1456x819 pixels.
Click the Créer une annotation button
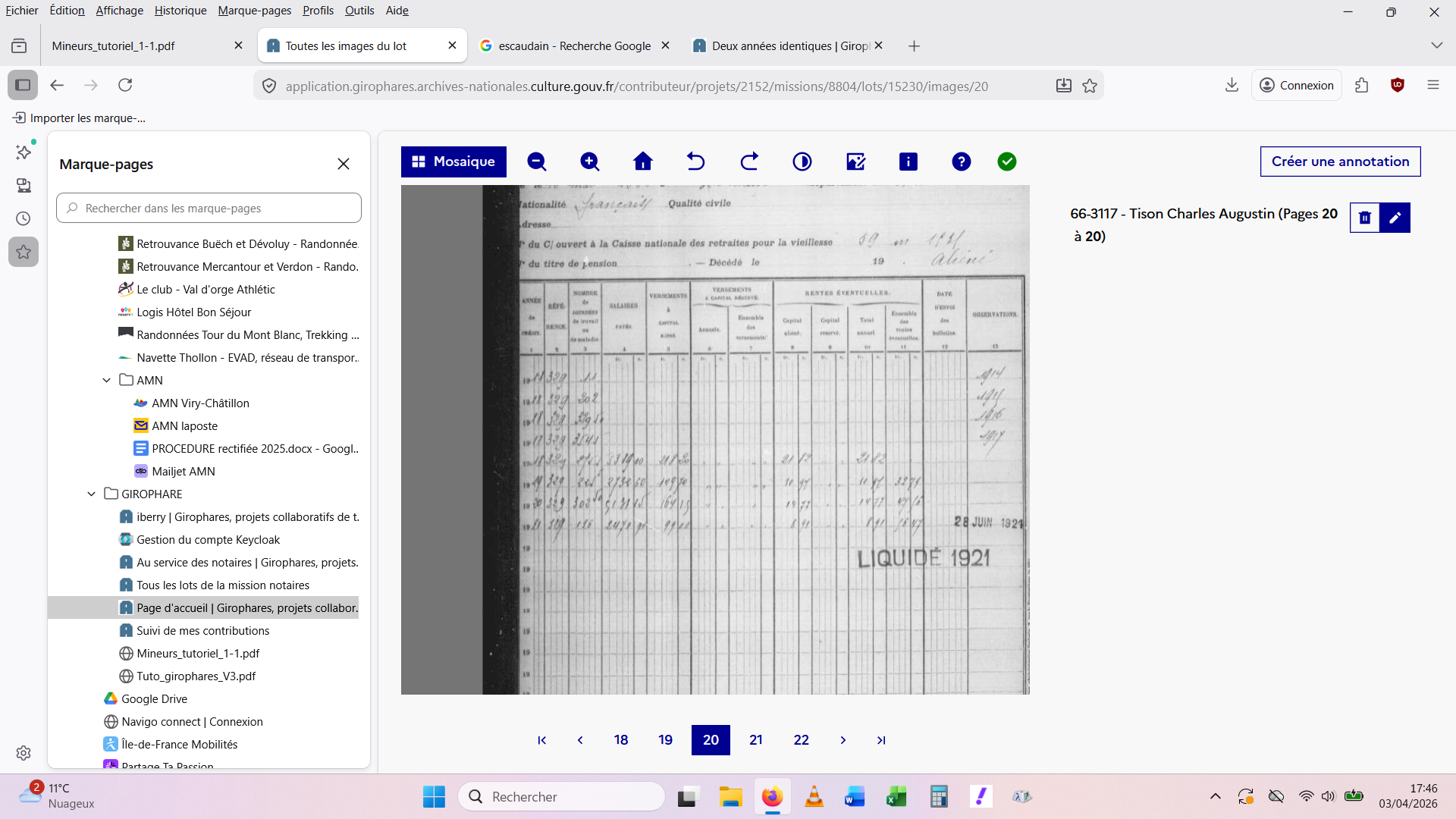pos(1340,162)
